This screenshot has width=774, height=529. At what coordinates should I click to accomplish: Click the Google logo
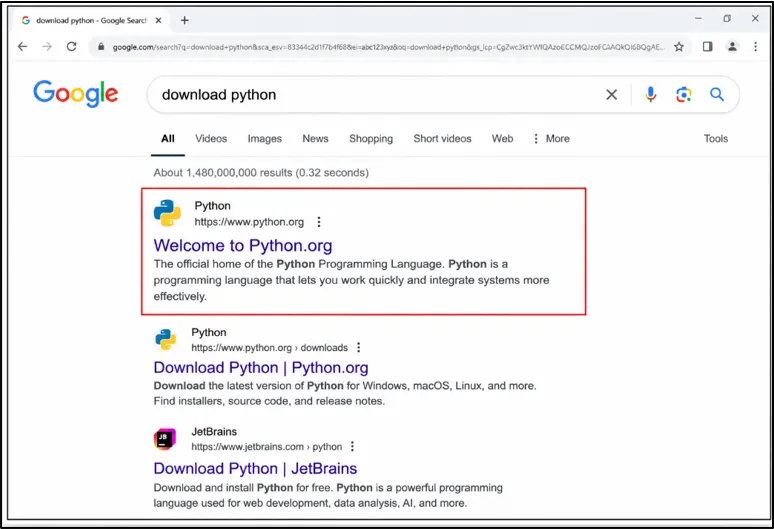click(76, 93)
